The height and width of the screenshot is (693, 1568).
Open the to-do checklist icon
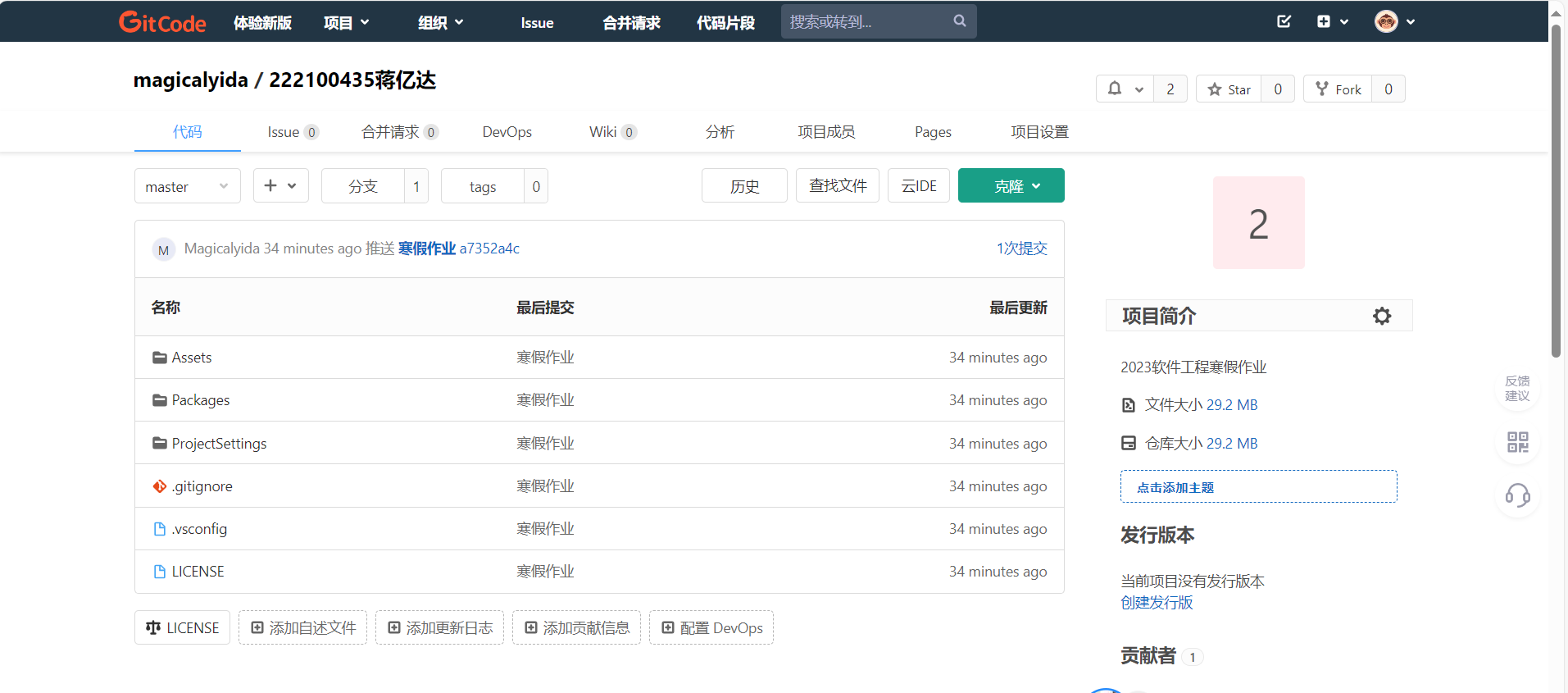1284,21
